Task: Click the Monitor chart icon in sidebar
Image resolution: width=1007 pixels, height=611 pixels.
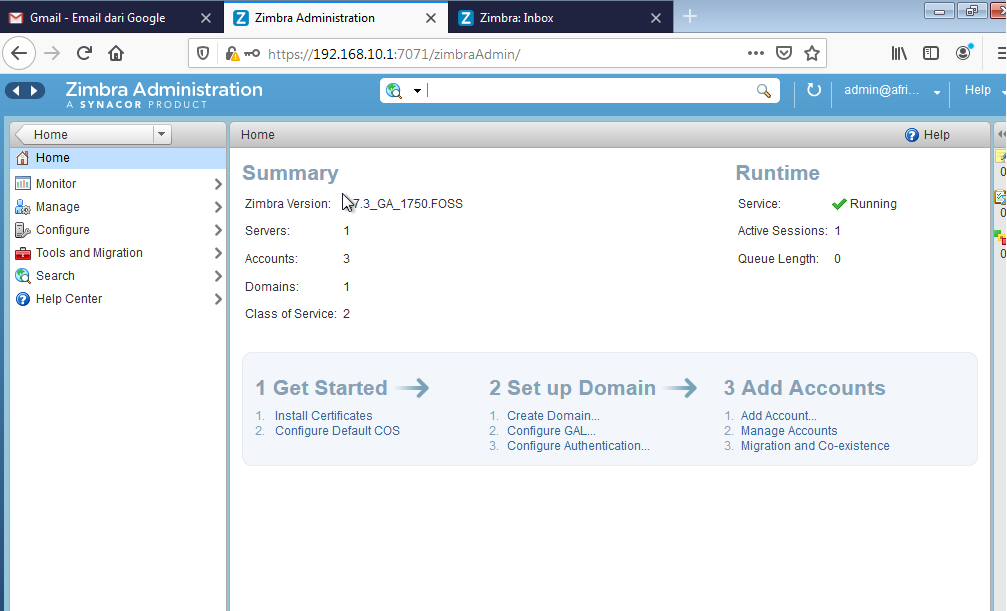Action: click(22, 184)
